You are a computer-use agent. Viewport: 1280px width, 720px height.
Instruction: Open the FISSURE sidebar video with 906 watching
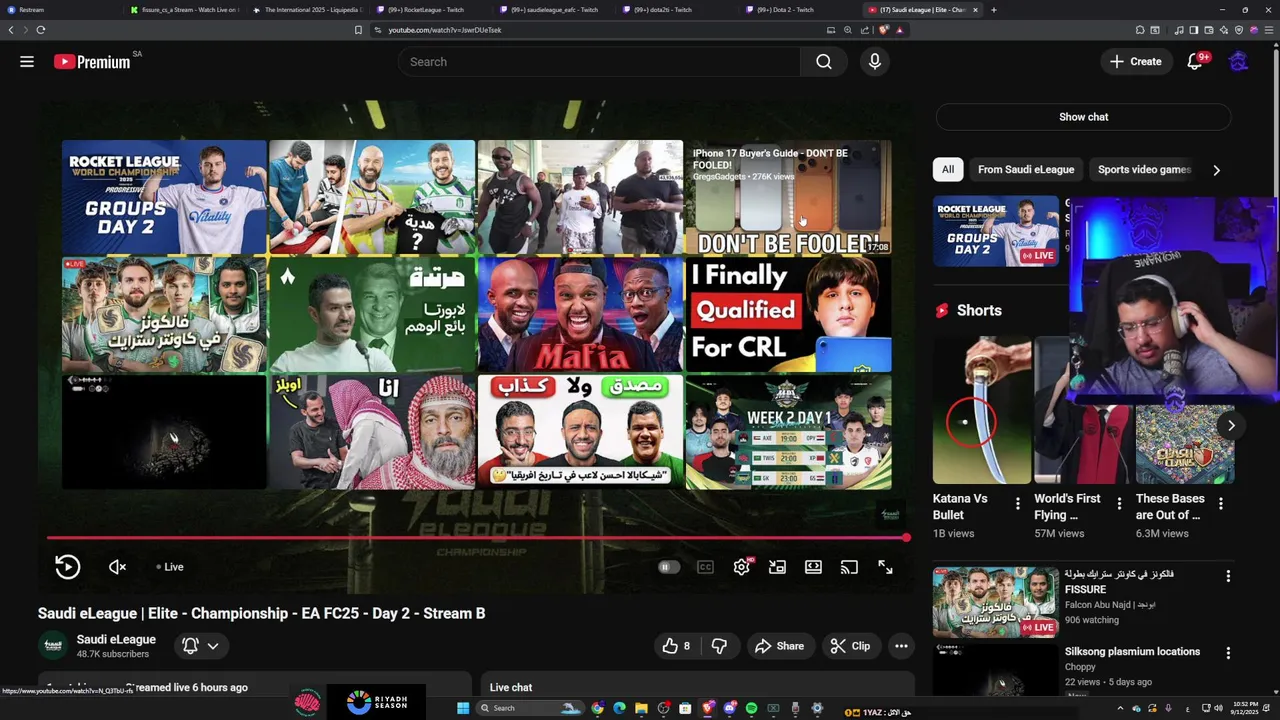pyautogui.click(x=995, y=603)
